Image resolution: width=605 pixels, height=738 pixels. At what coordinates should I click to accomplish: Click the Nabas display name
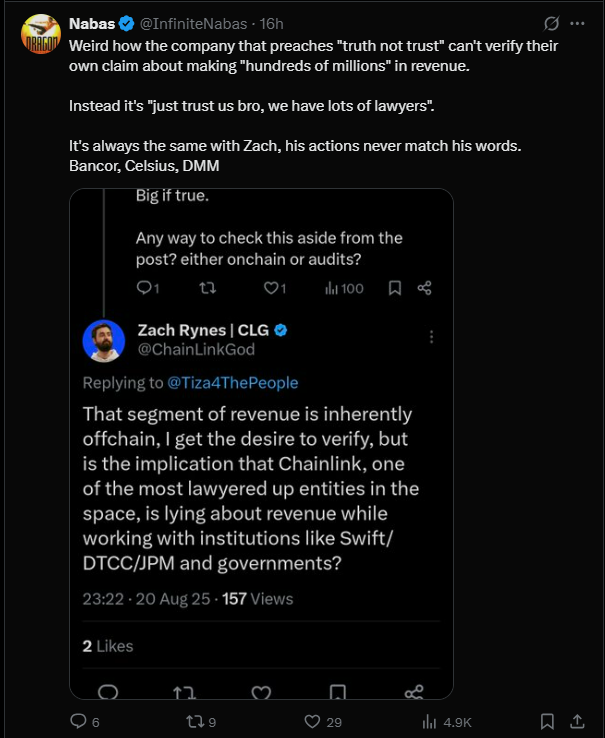tap(91, 24)
